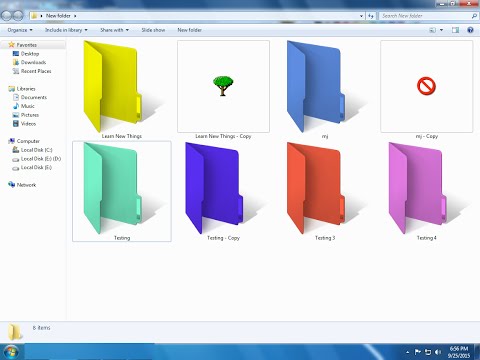480x360 pixels.
Task: Click the mj - Copy name label
Action: (426, 136)
